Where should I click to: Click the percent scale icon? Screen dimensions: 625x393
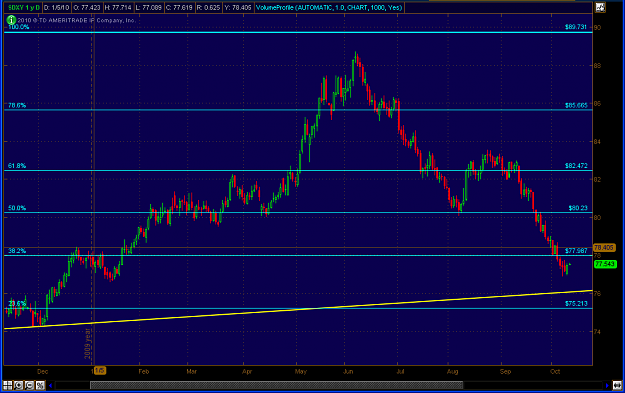click(x=40, y=385)
